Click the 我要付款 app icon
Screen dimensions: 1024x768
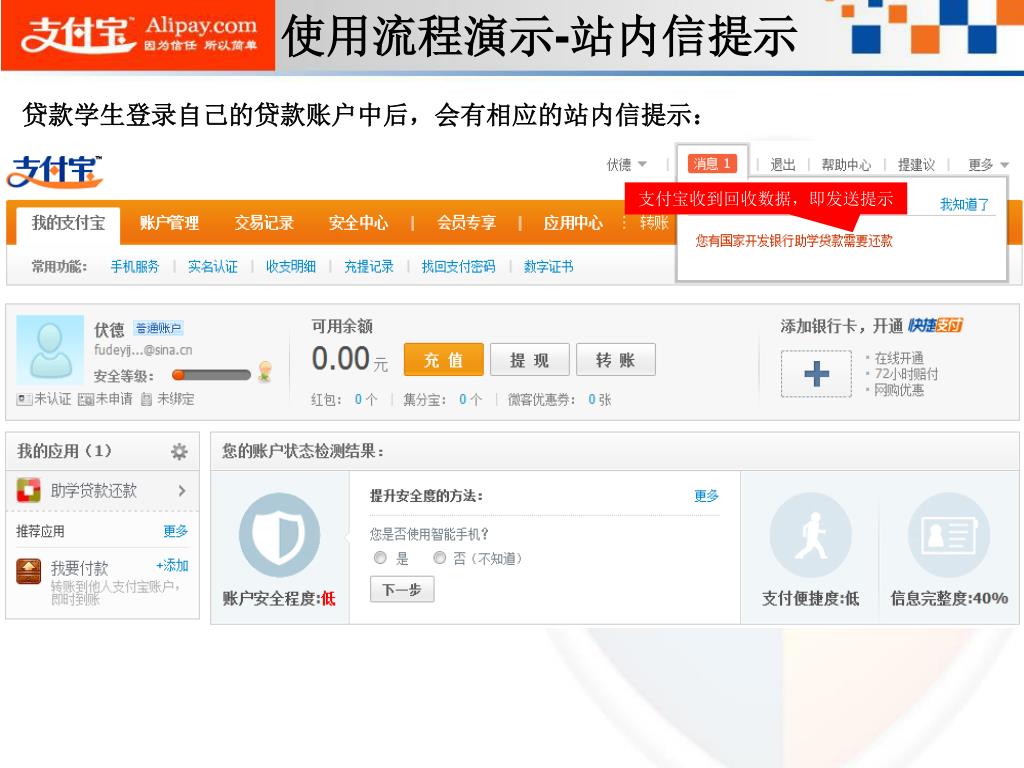(29, 571)
